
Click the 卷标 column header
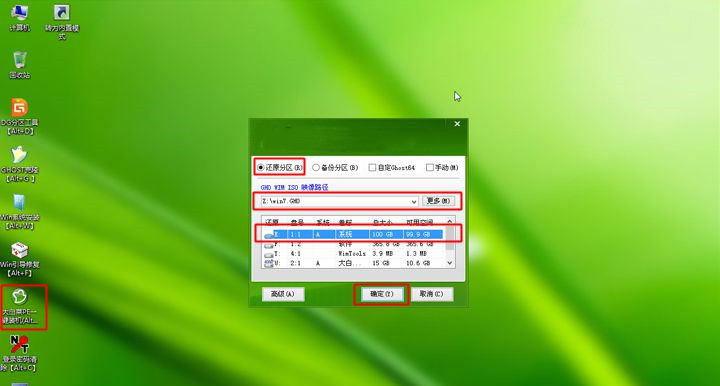345,223
